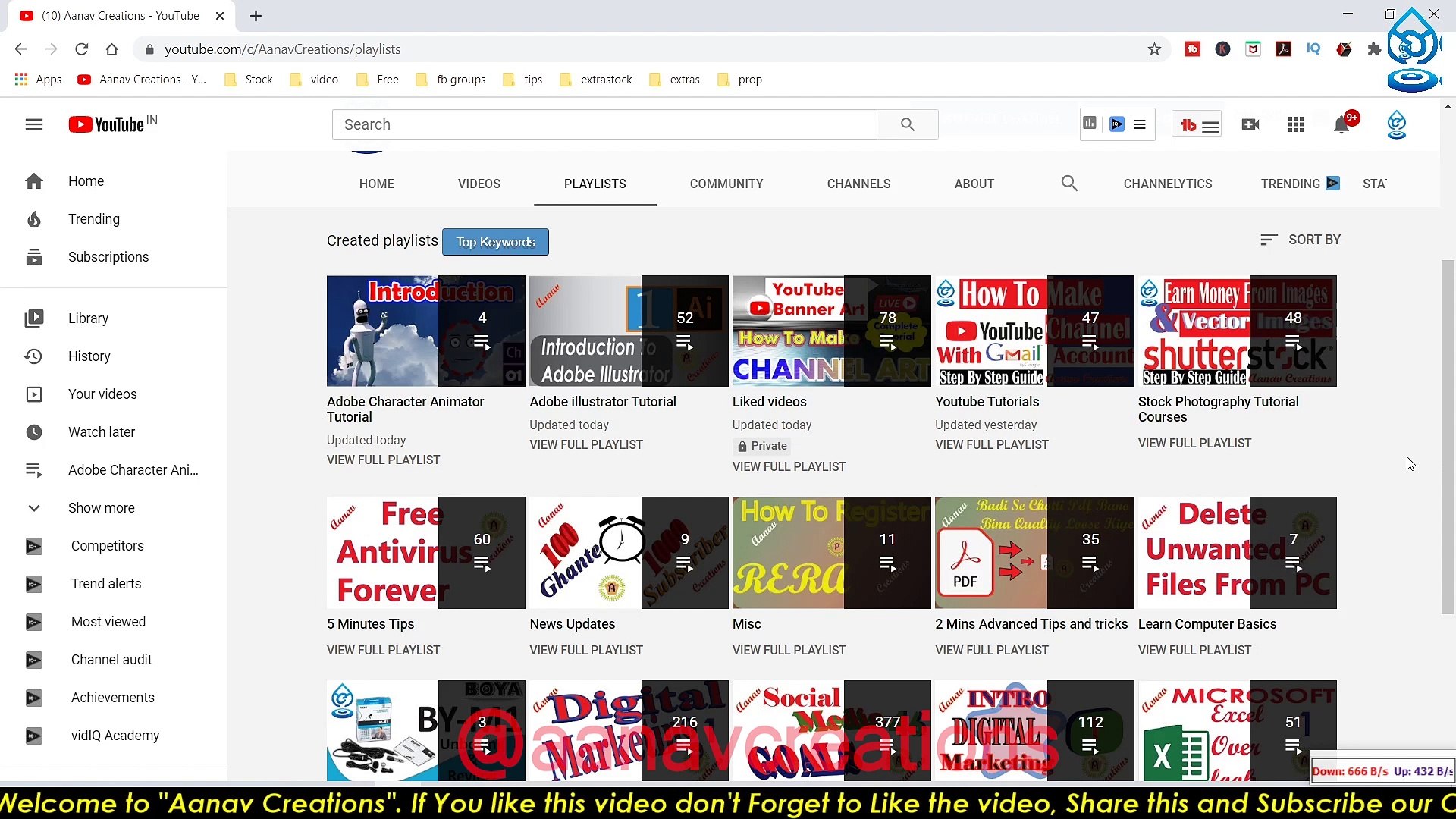
Task: Click the Private badge on Liked videos
Action: coord(761,446)
